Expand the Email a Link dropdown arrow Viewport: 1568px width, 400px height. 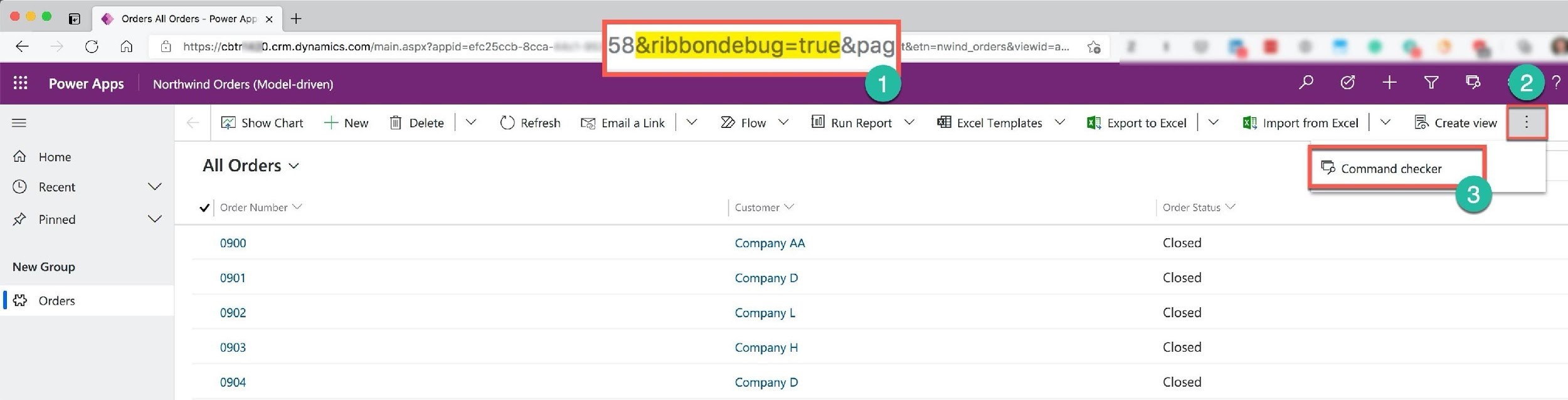(x=692, y=122)
